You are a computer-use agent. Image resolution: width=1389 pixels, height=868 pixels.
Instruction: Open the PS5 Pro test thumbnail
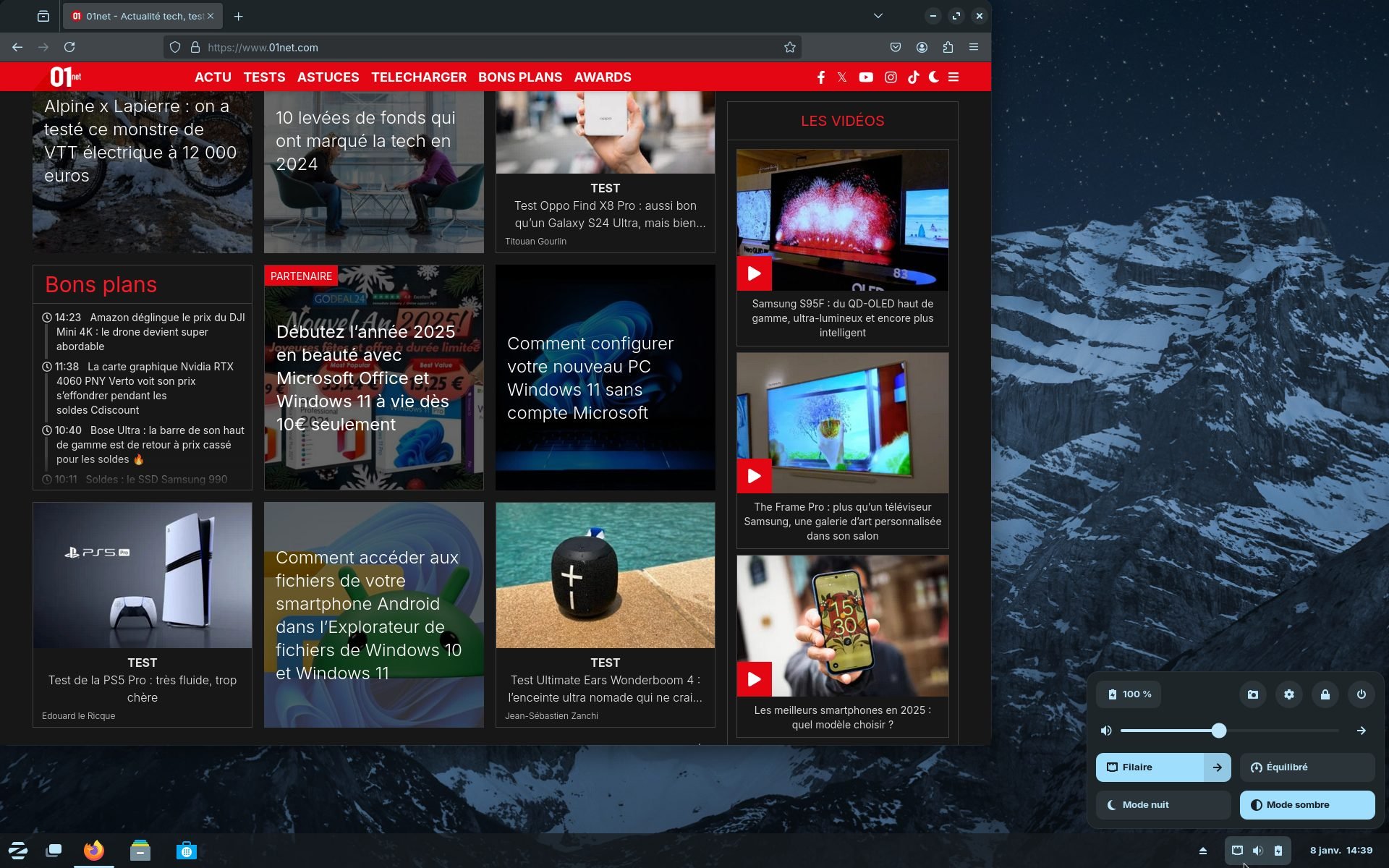[143, 576]
